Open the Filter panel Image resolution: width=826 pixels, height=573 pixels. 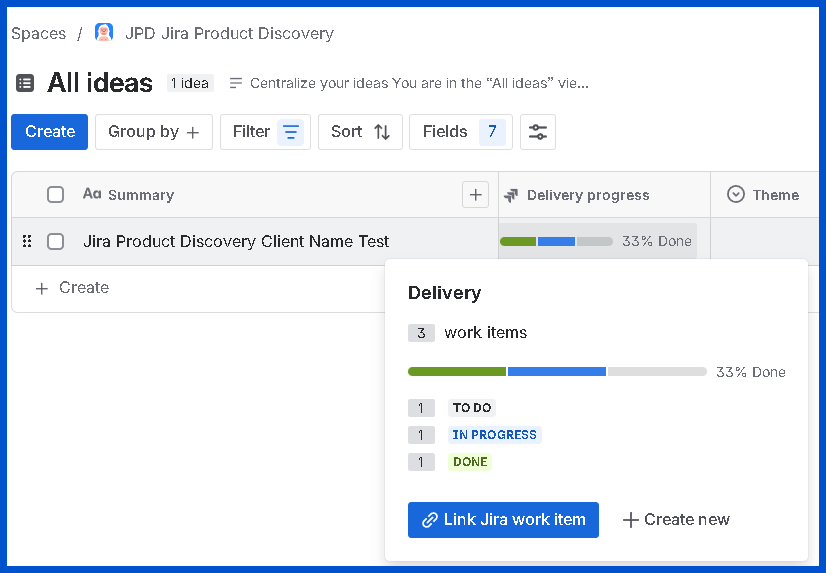266,132
